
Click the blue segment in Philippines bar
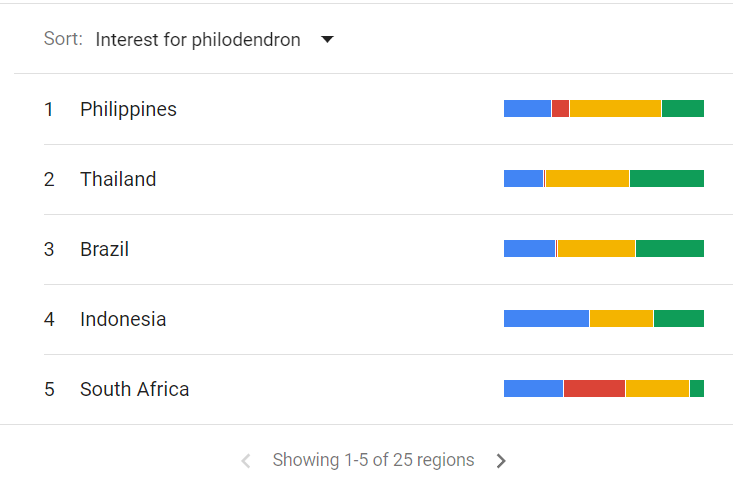click(x=527, y=109)
